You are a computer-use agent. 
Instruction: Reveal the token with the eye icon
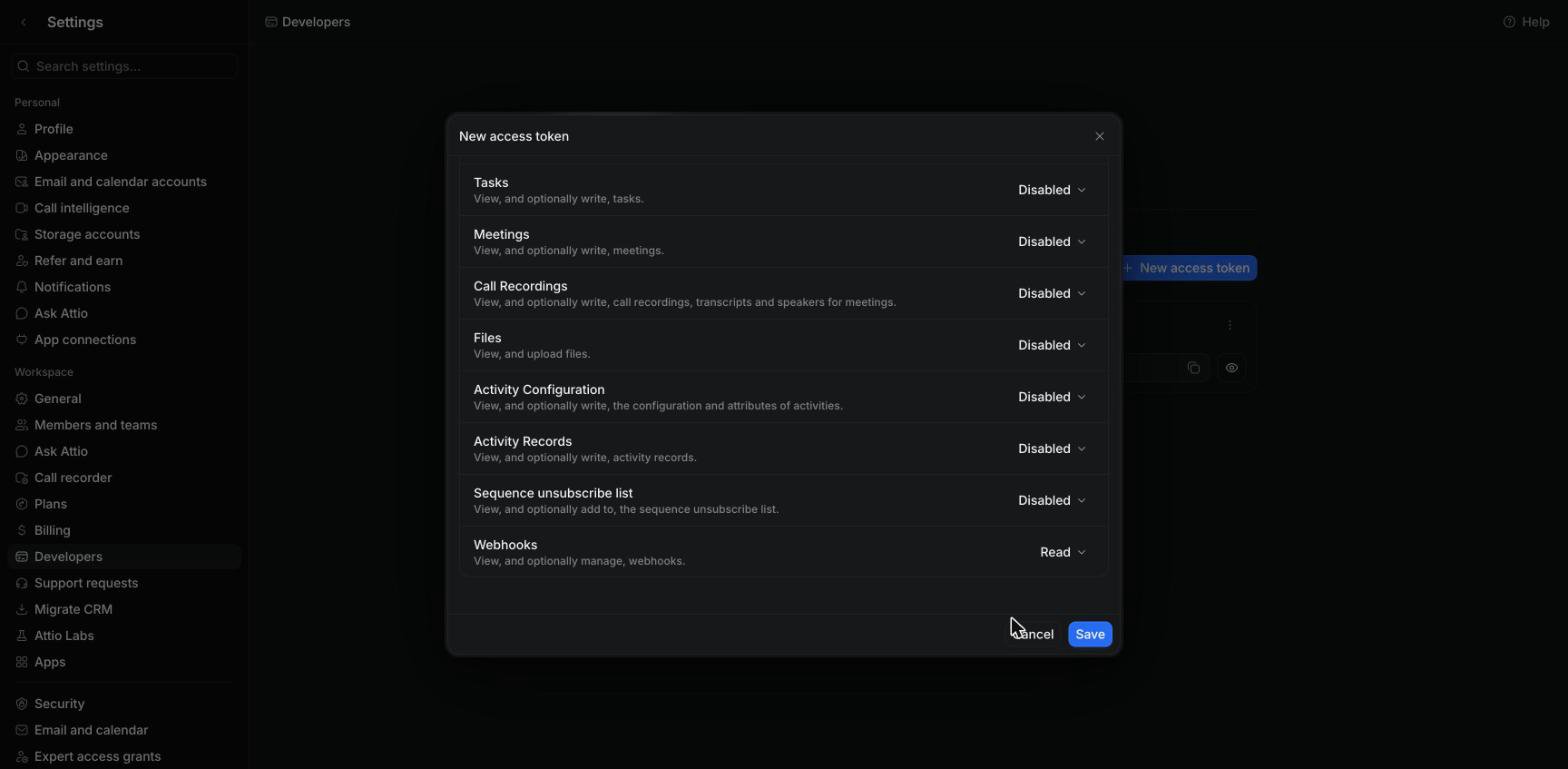point(1231,368)
